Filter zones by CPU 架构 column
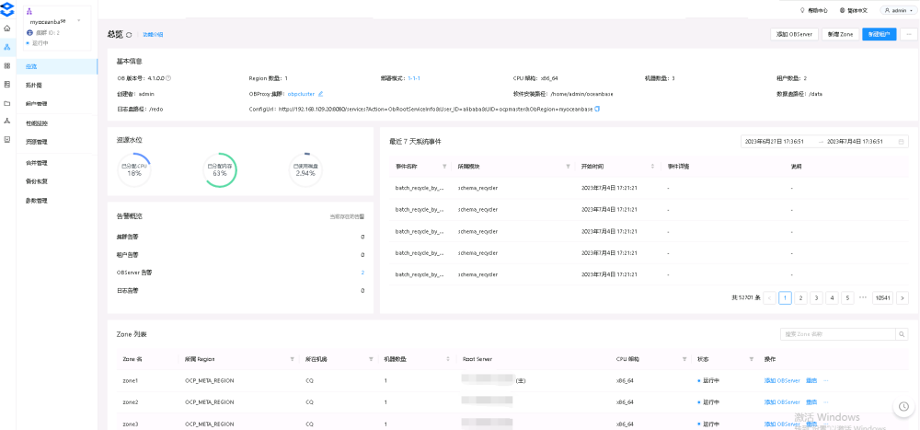Screen dimensions: 920x430 (684, 358)
